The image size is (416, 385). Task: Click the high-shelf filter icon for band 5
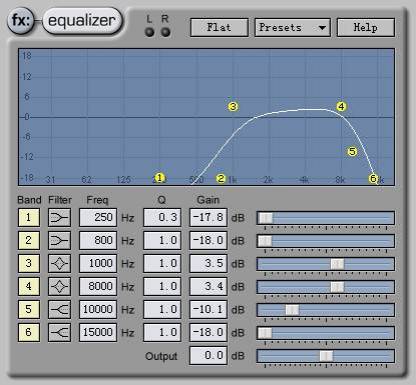tap(59, 310)
